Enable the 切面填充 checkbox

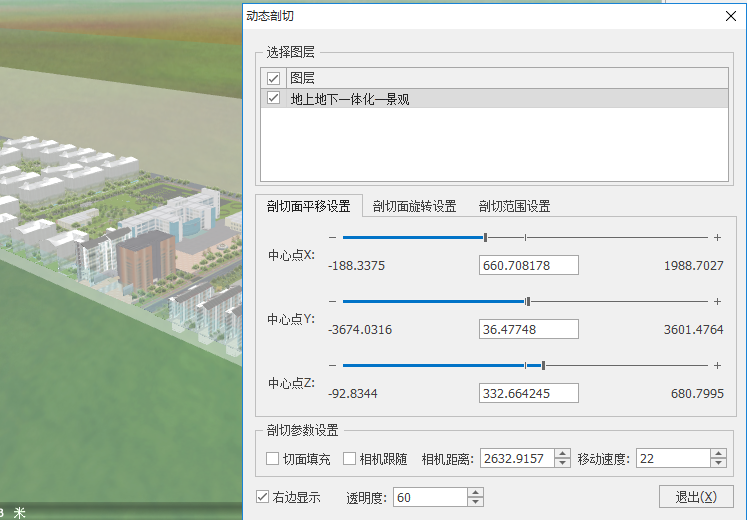[x=273, y=459]
